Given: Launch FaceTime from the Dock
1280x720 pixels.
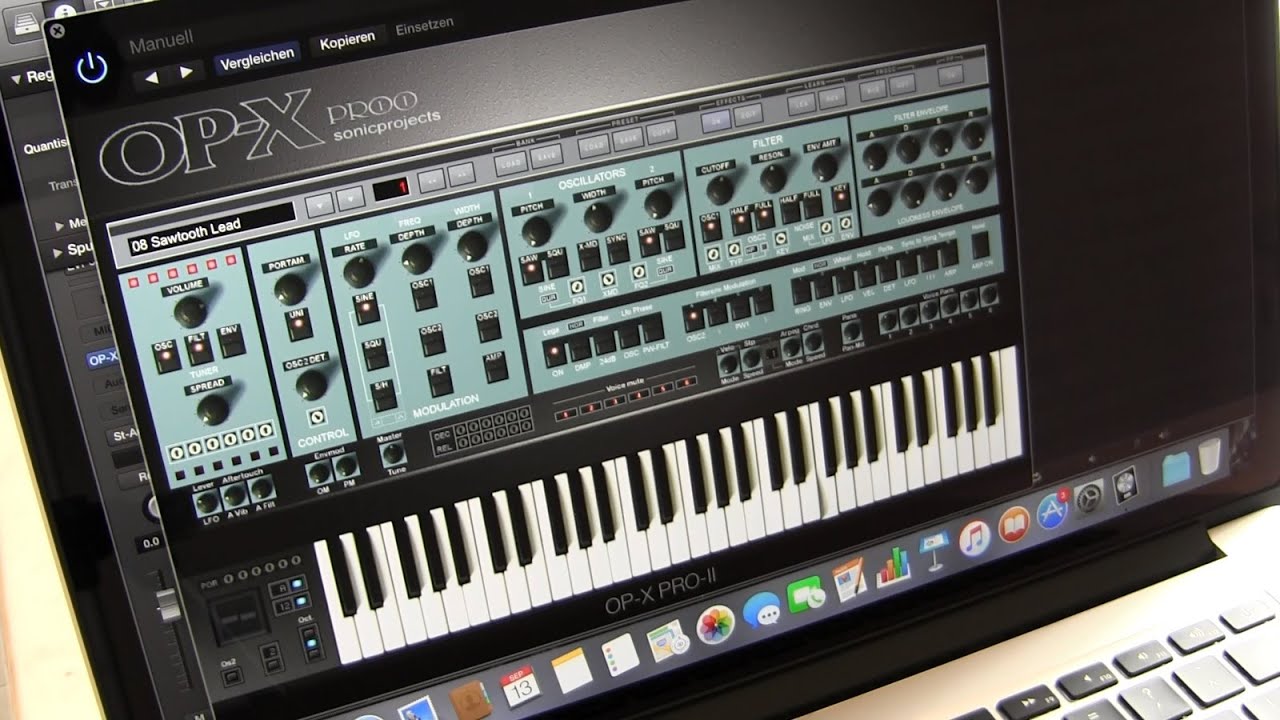Looking at the screenshot, I should click(805, 595).
